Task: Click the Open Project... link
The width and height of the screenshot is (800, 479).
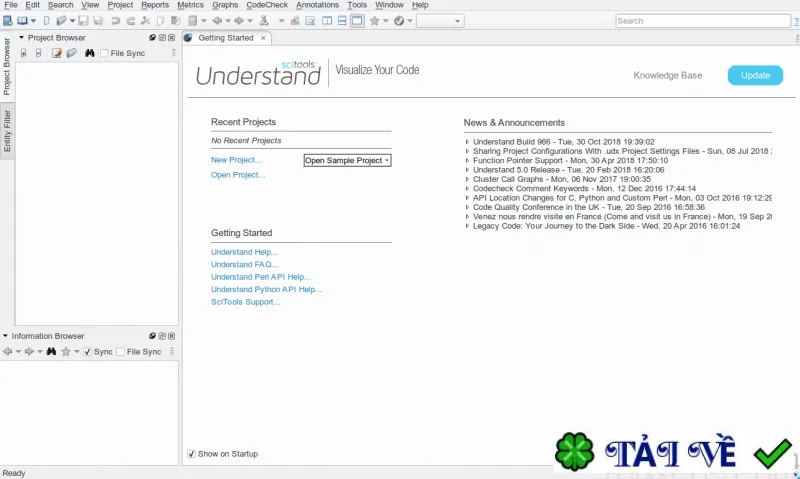Action: pos(238,174)
